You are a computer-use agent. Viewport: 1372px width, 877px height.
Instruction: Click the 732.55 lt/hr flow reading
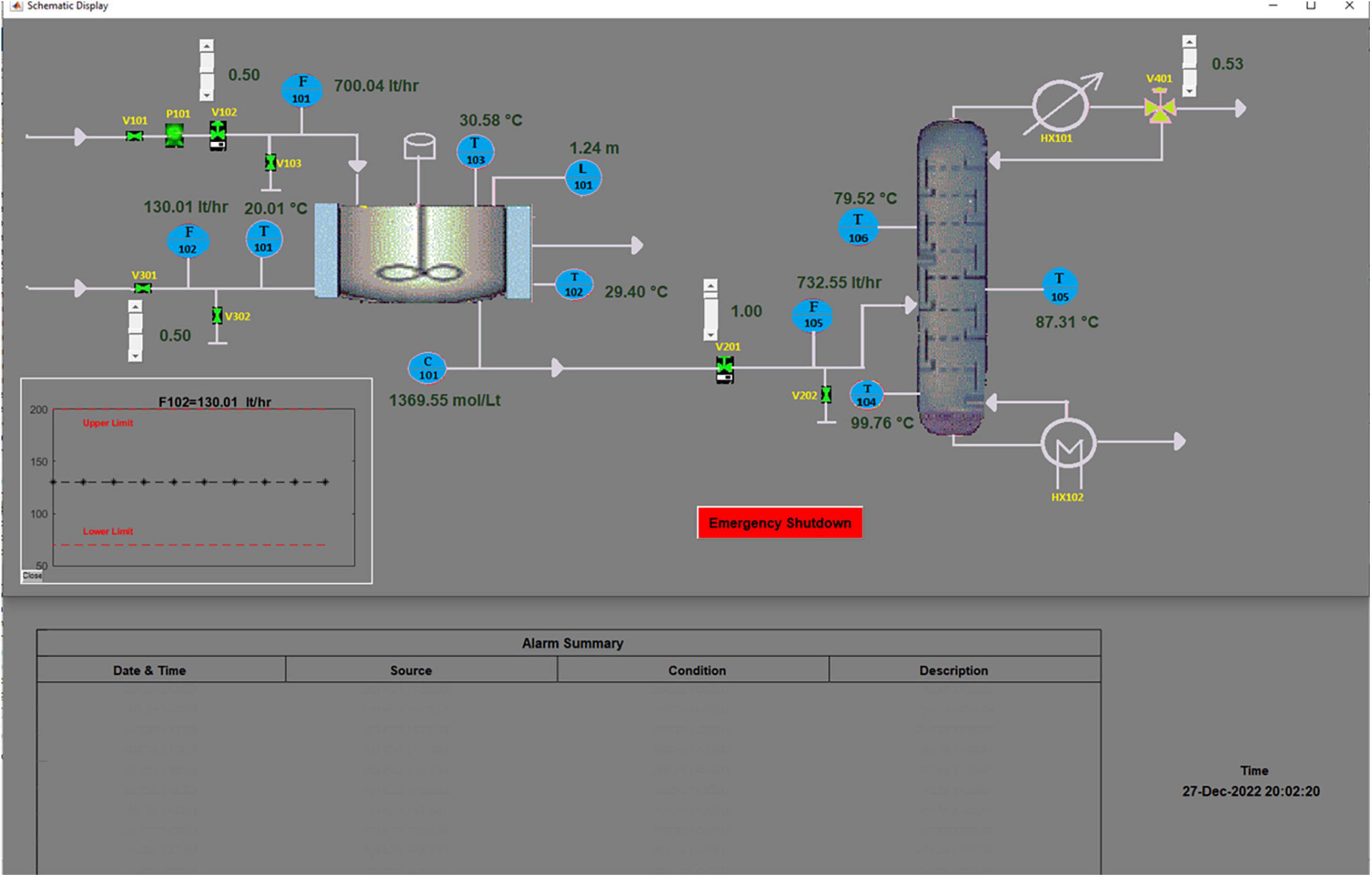[839, 282]
